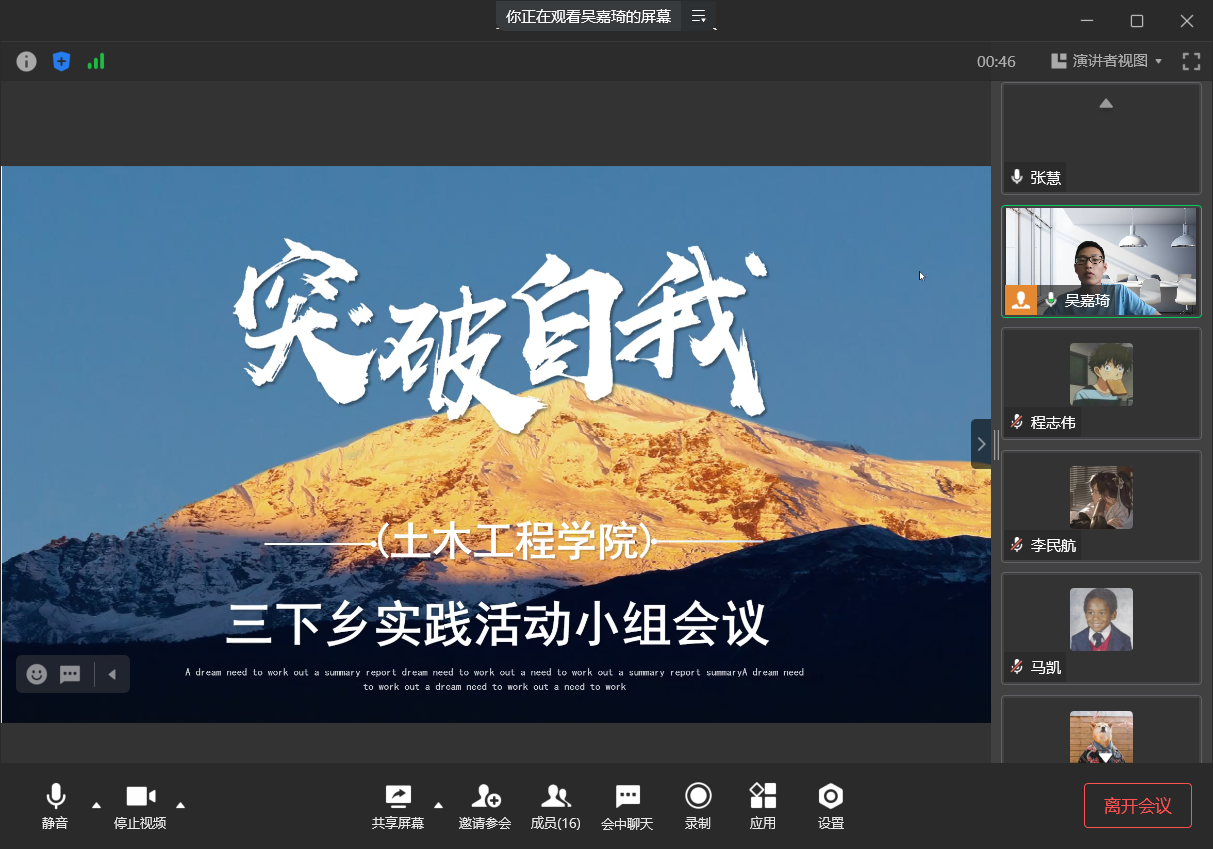
Task: Open the 成员(16) members list
Action: 555,806
